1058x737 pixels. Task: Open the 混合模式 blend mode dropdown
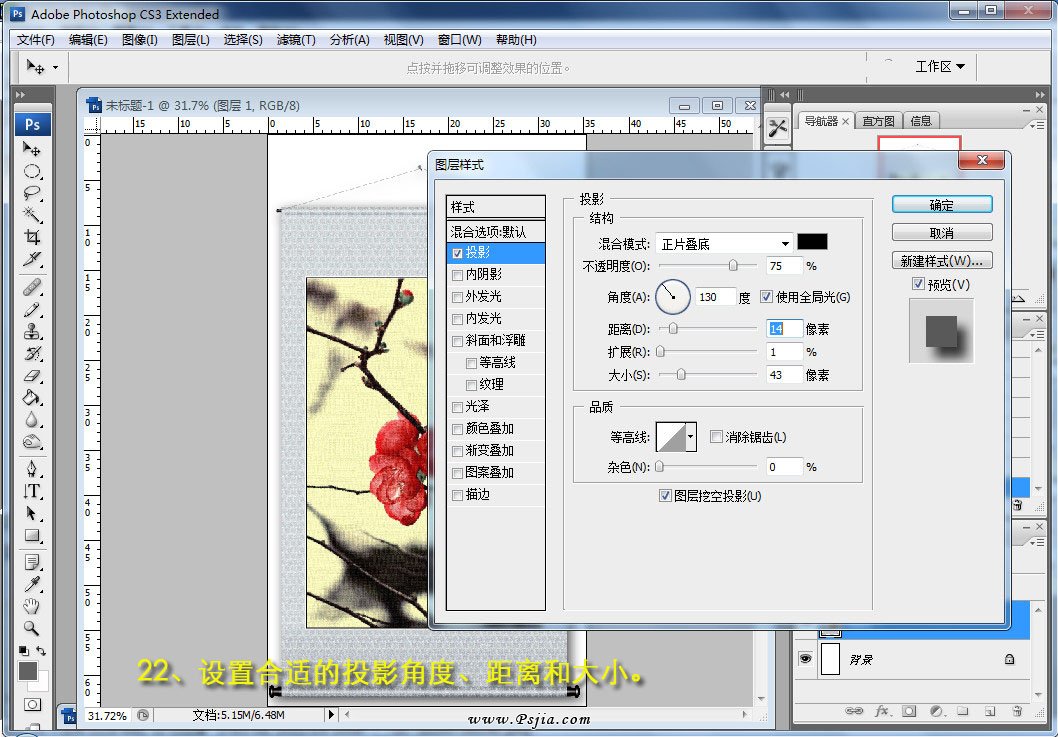(x=724, y=243)
